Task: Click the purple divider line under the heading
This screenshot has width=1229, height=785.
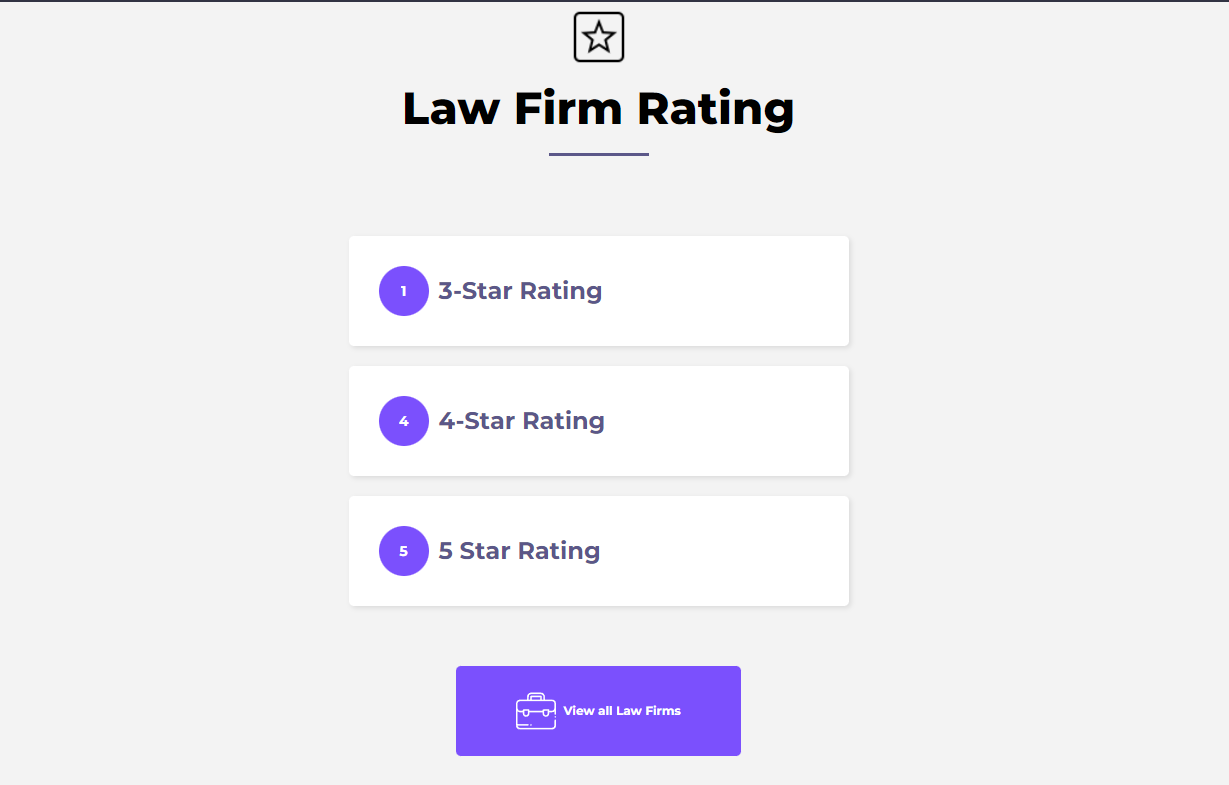Action: tap(599, 154)
